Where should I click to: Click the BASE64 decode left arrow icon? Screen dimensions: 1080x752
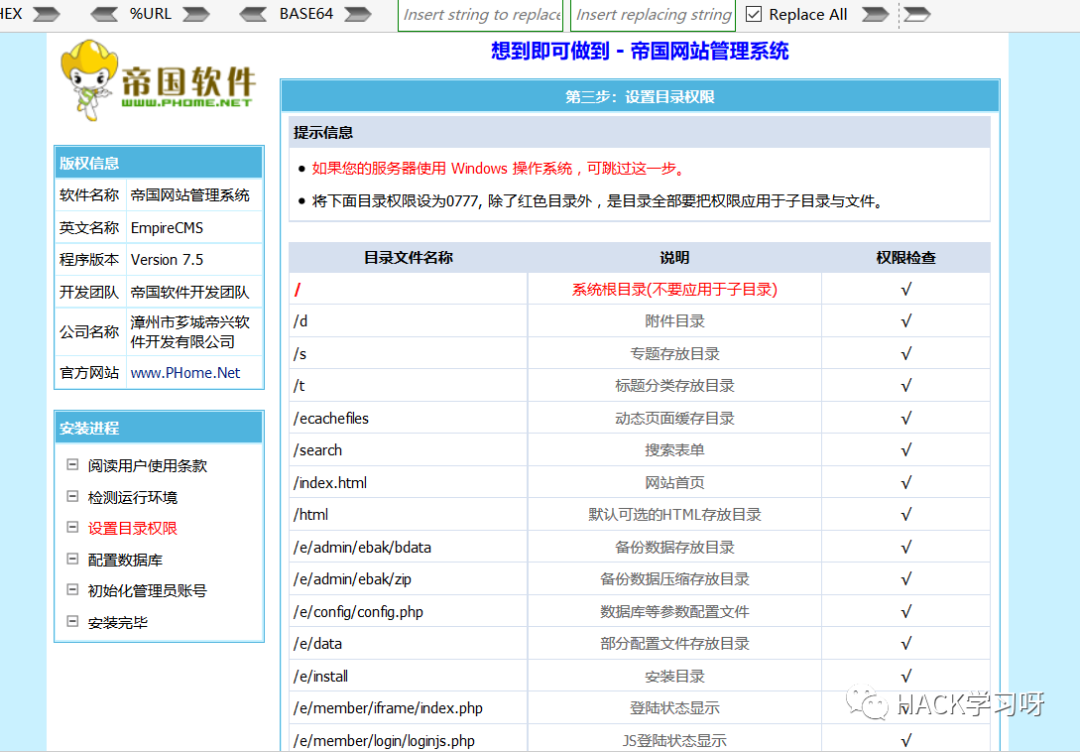254,14
